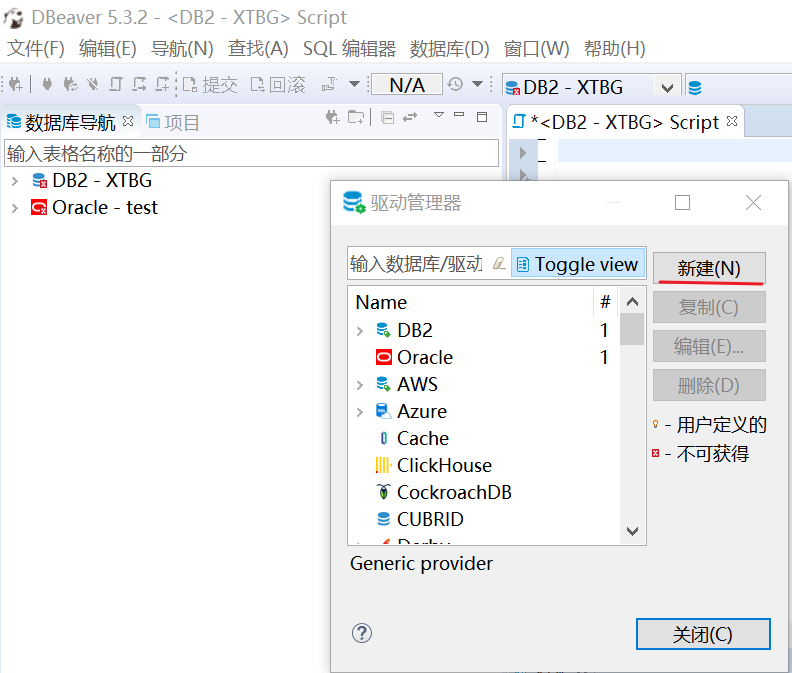Image resolution: width=792 pixels, height=673 pixels.
Task: Select the Oracle driver in list
Action: 425,357
